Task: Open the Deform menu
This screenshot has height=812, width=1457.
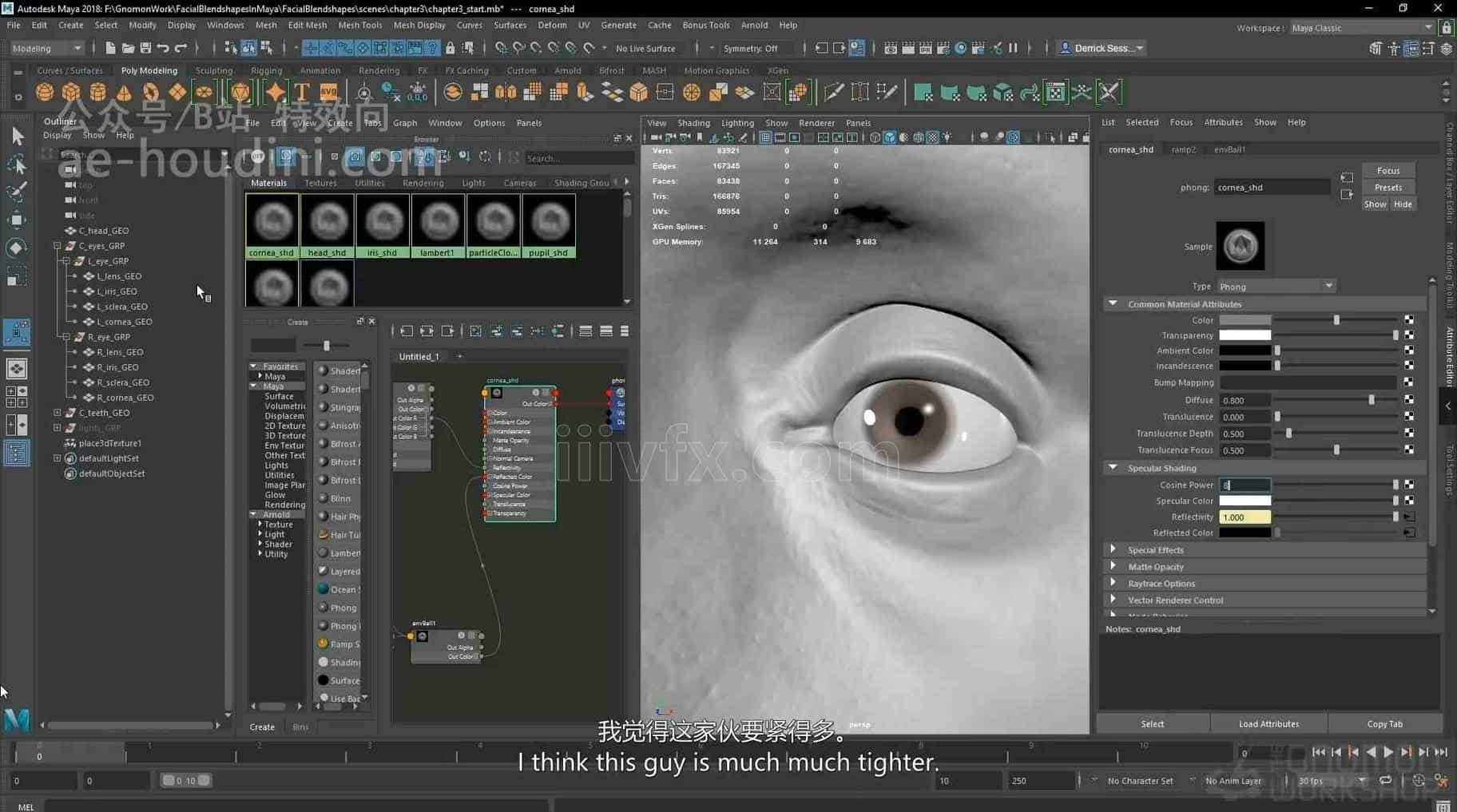Action: click(x=552, y=25)
